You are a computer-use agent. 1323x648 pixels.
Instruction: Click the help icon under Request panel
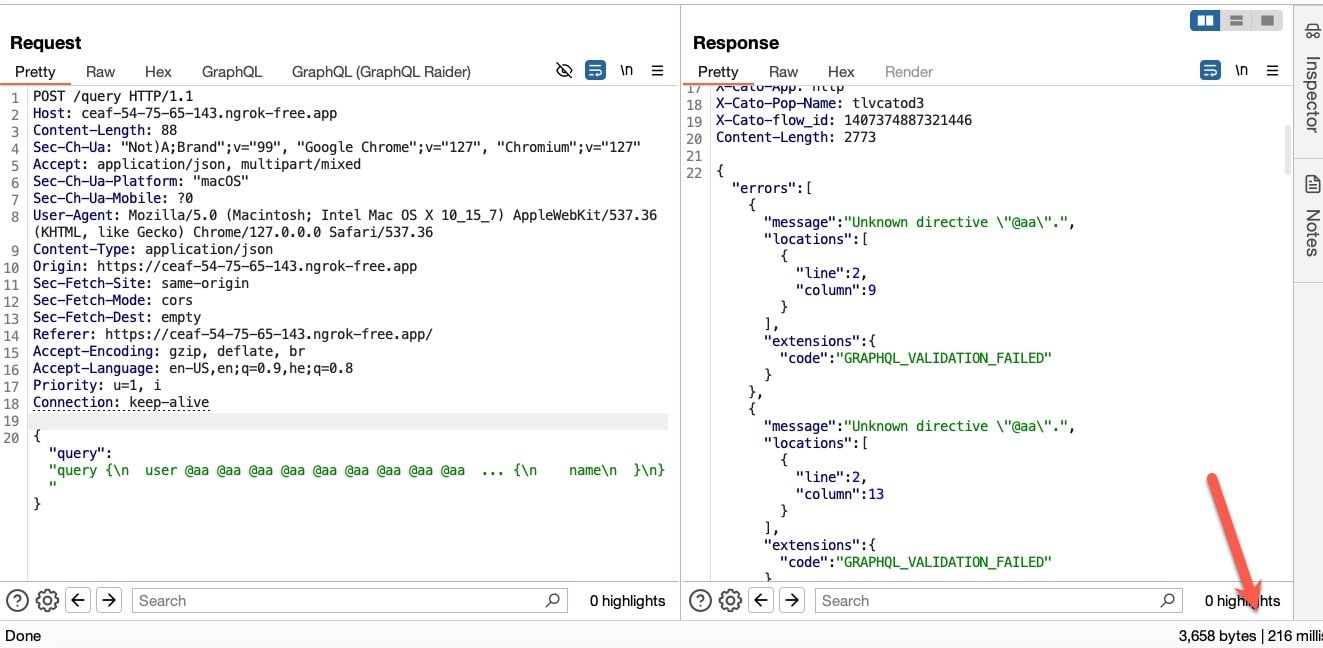click(16, 600)
